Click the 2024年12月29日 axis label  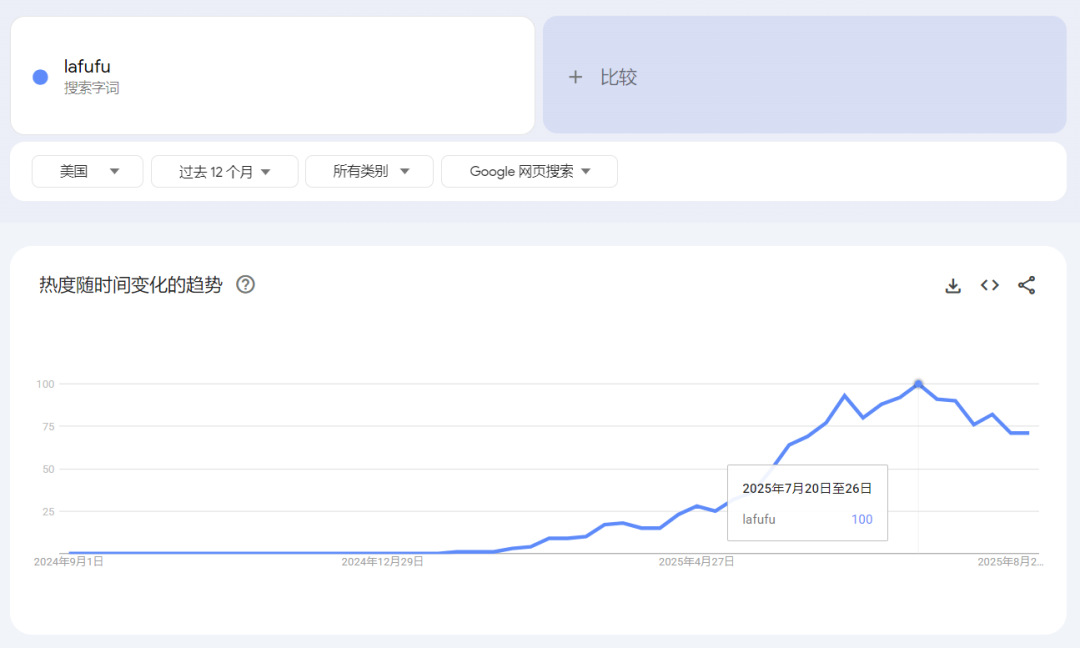[x=382, y=562]
